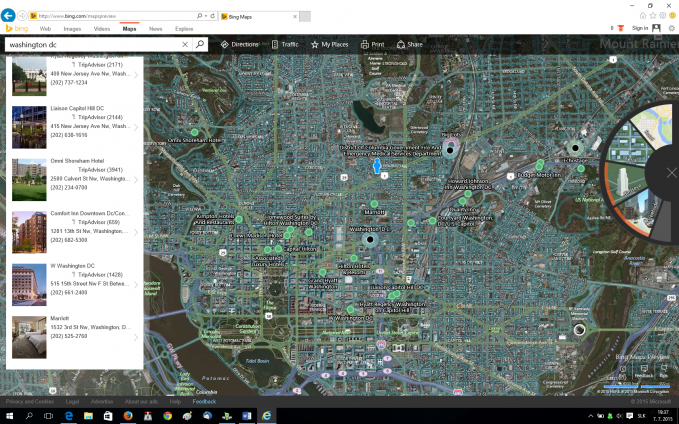Go back with the browser back arrow
Screen dimensions: 679x424
(x=8, y=16)
